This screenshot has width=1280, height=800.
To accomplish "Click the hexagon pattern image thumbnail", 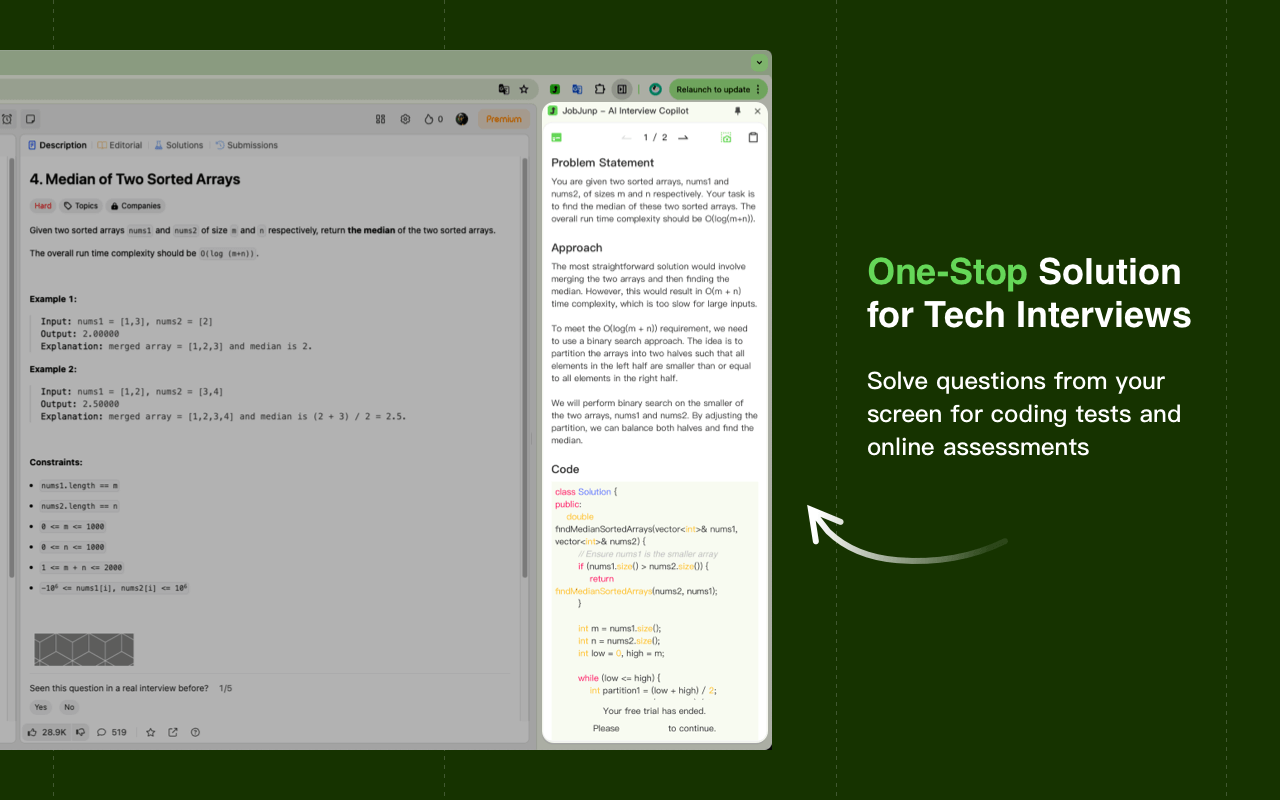I will point(84,649).
